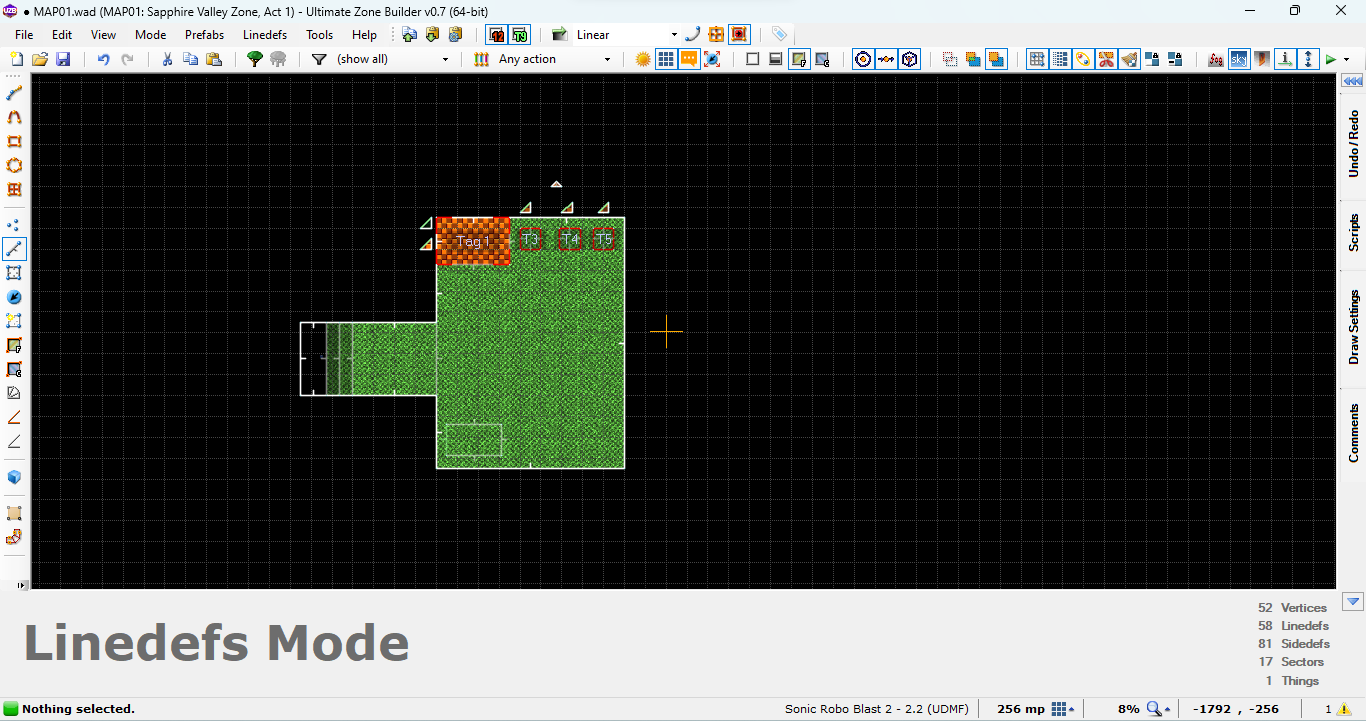
Task: Toggle full brightness sun icon
Action: click(x=643, y=60)
